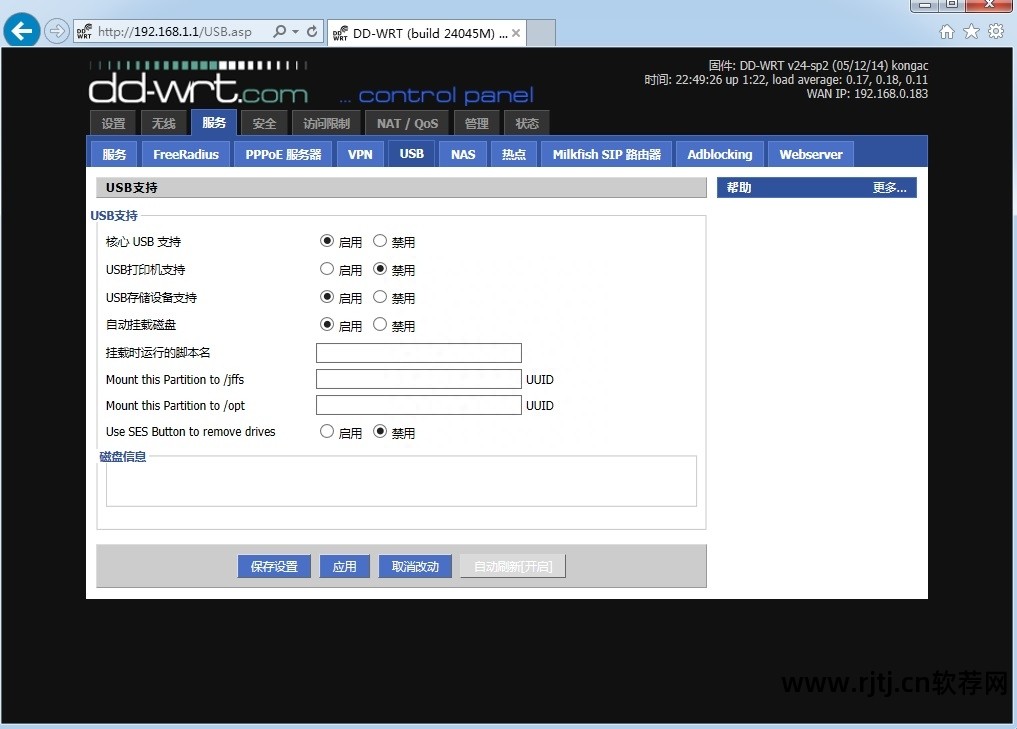Switch to the VPN submenu tab
The width and height of the screenshot is (1017, 729).
click(x=360, y=154)
